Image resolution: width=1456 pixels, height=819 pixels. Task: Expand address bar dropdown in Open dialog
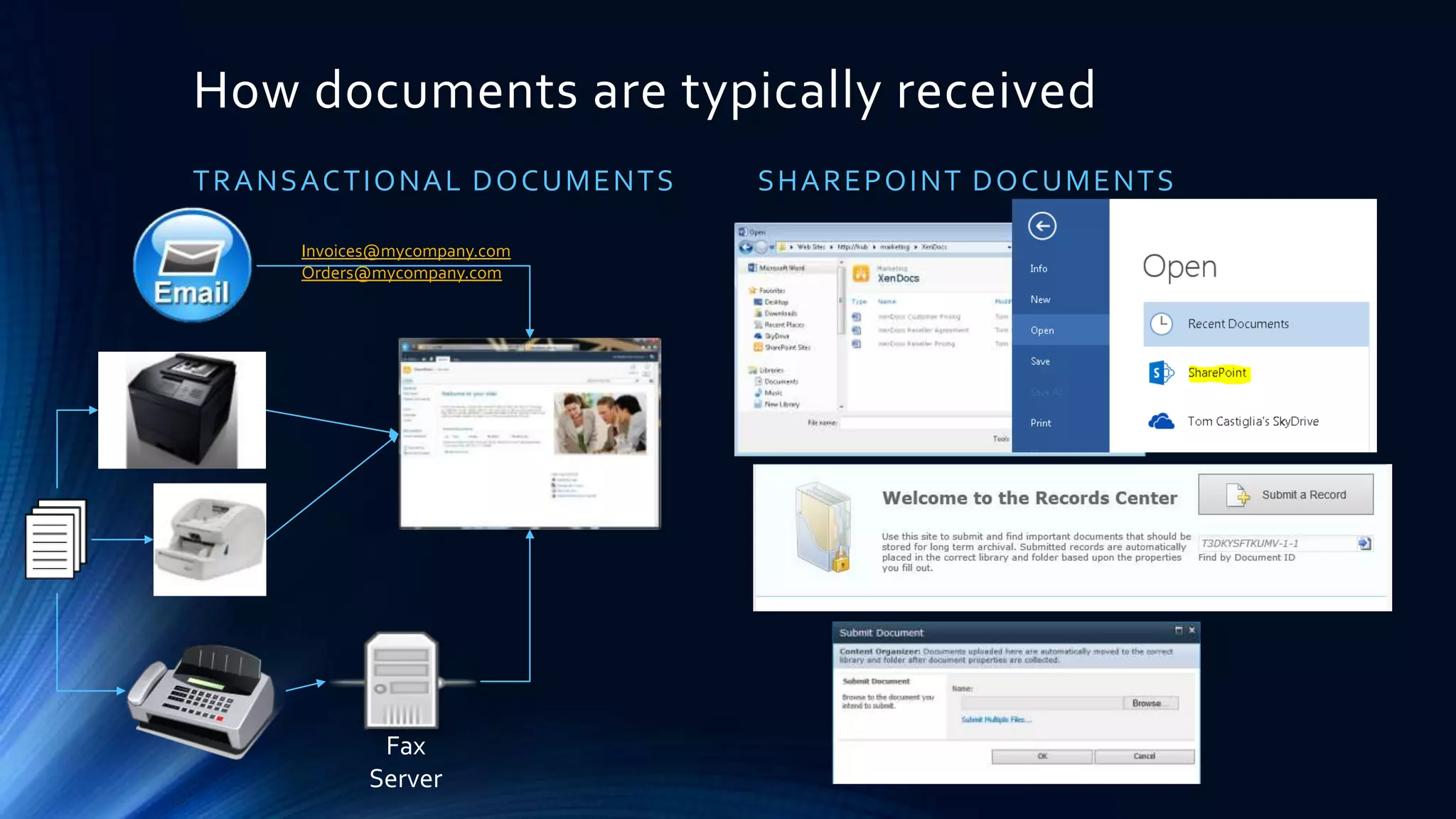[1009, 247]
